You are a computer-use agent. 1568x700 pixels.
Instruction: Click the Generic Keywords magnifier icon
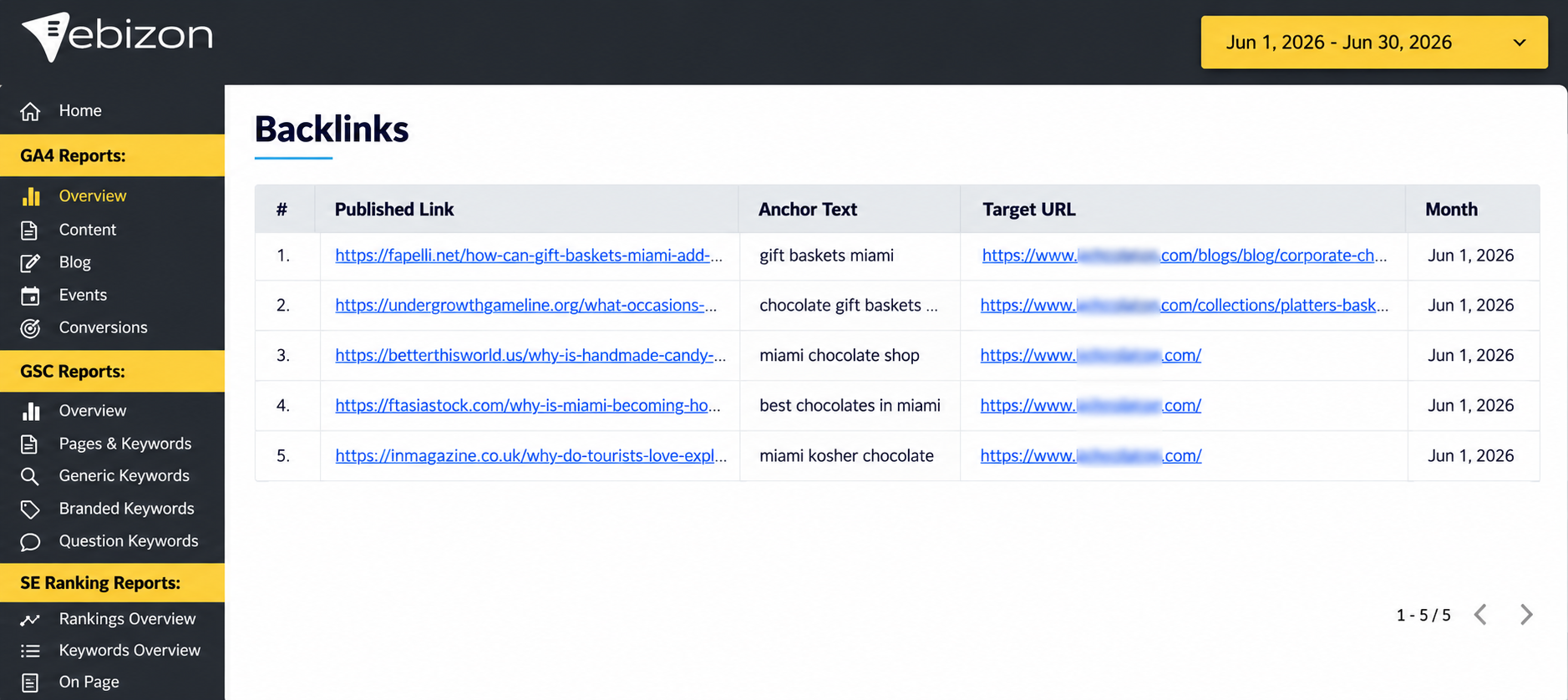pyautogui.click(x=30, y=476)
